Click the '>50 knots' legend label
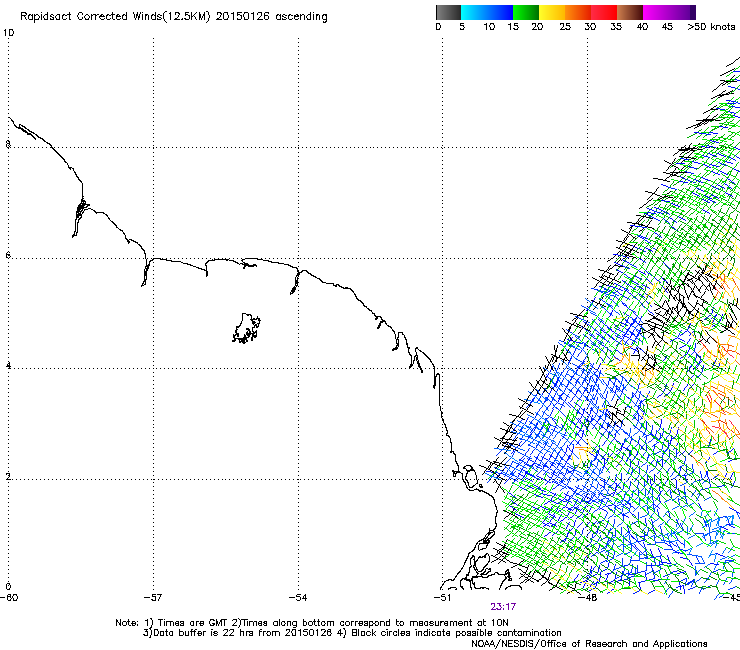Viewport: 740px width, 650px height. 711,27
